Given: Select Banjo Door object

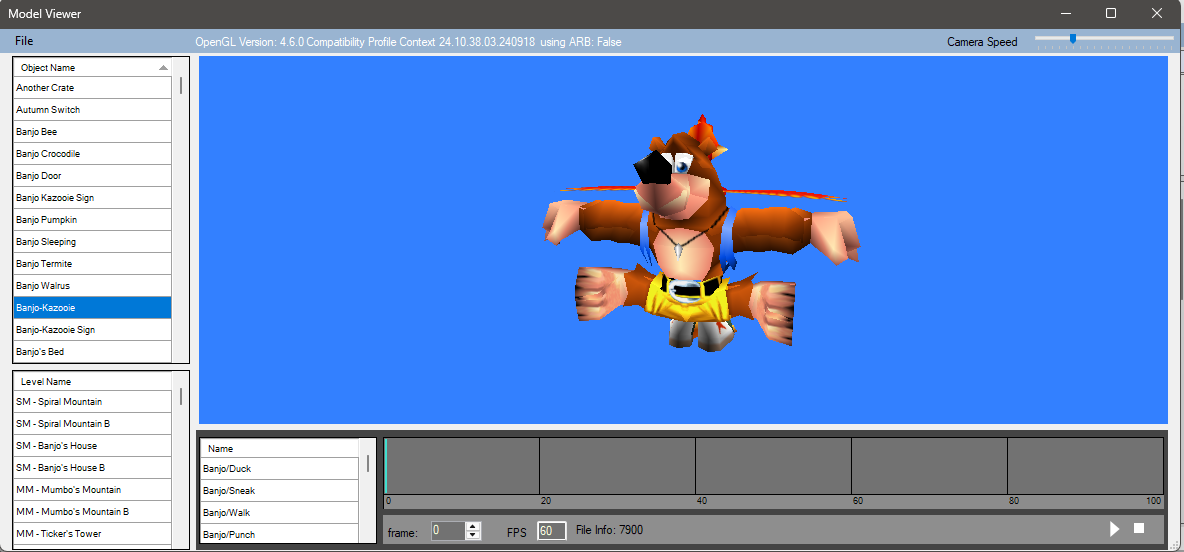Looking at the screenshot, I should tap(92, 175).
